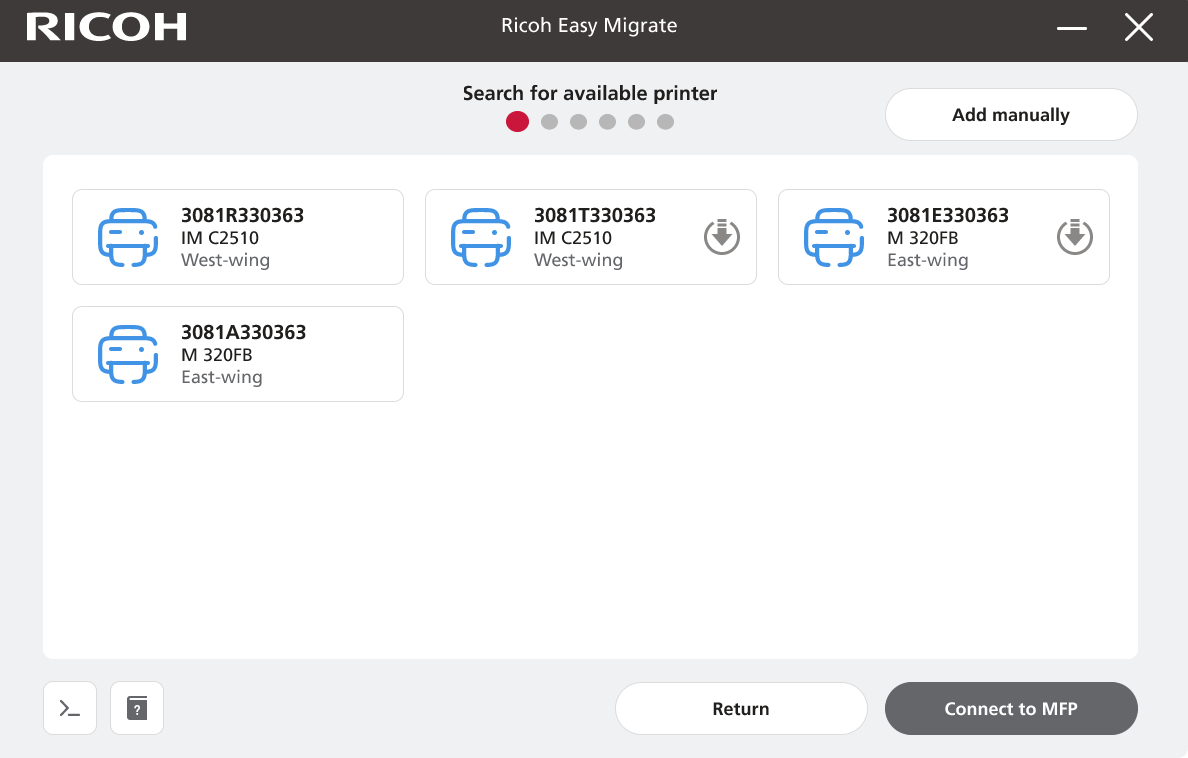Viewport: 1188px width, 758px height.
Task: Click printer icon on 3081T330363 card
Action: coord(480,237)
